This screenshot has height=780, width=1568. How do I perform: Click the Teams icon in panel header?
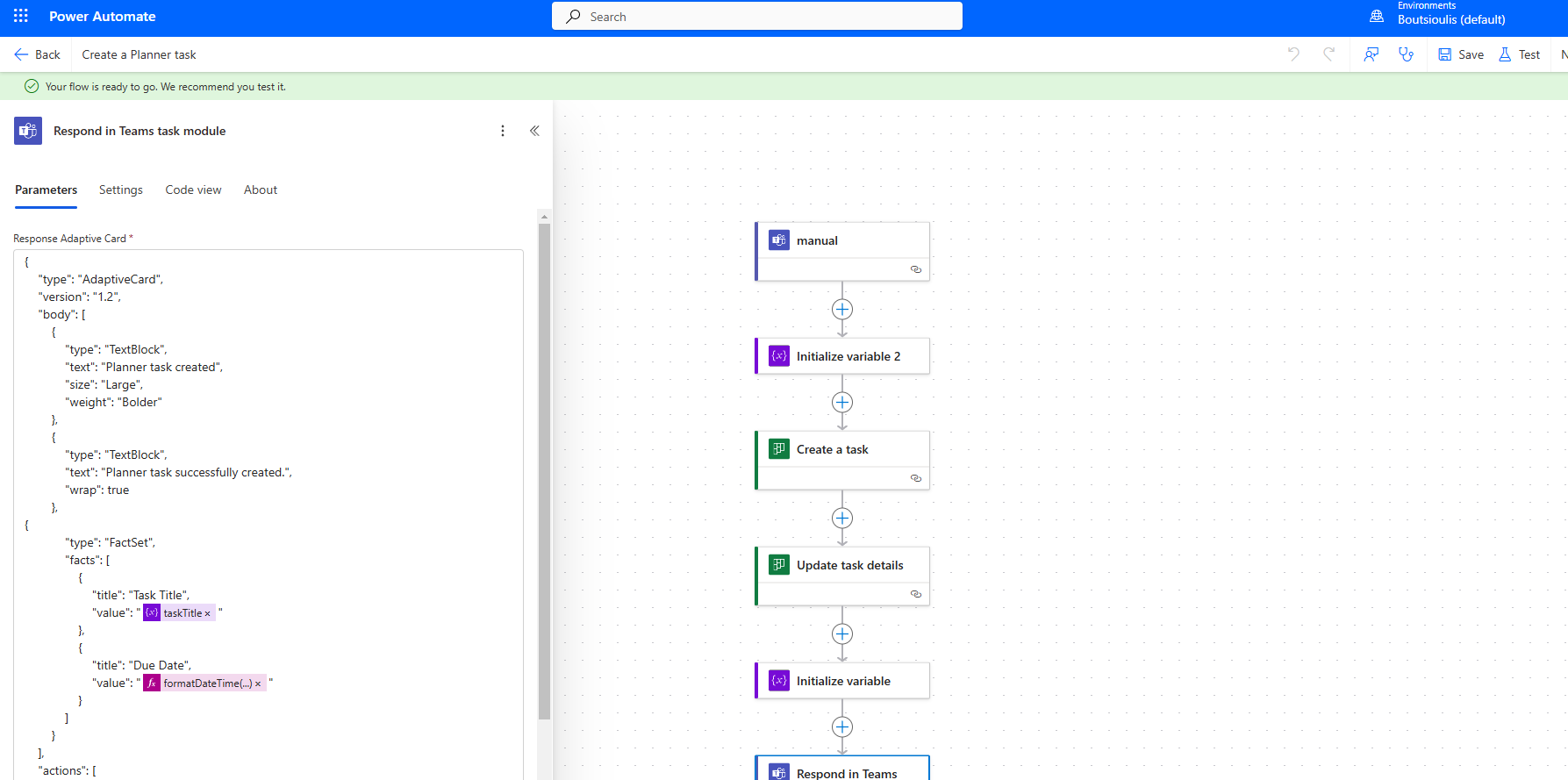(x=28, y=131)
